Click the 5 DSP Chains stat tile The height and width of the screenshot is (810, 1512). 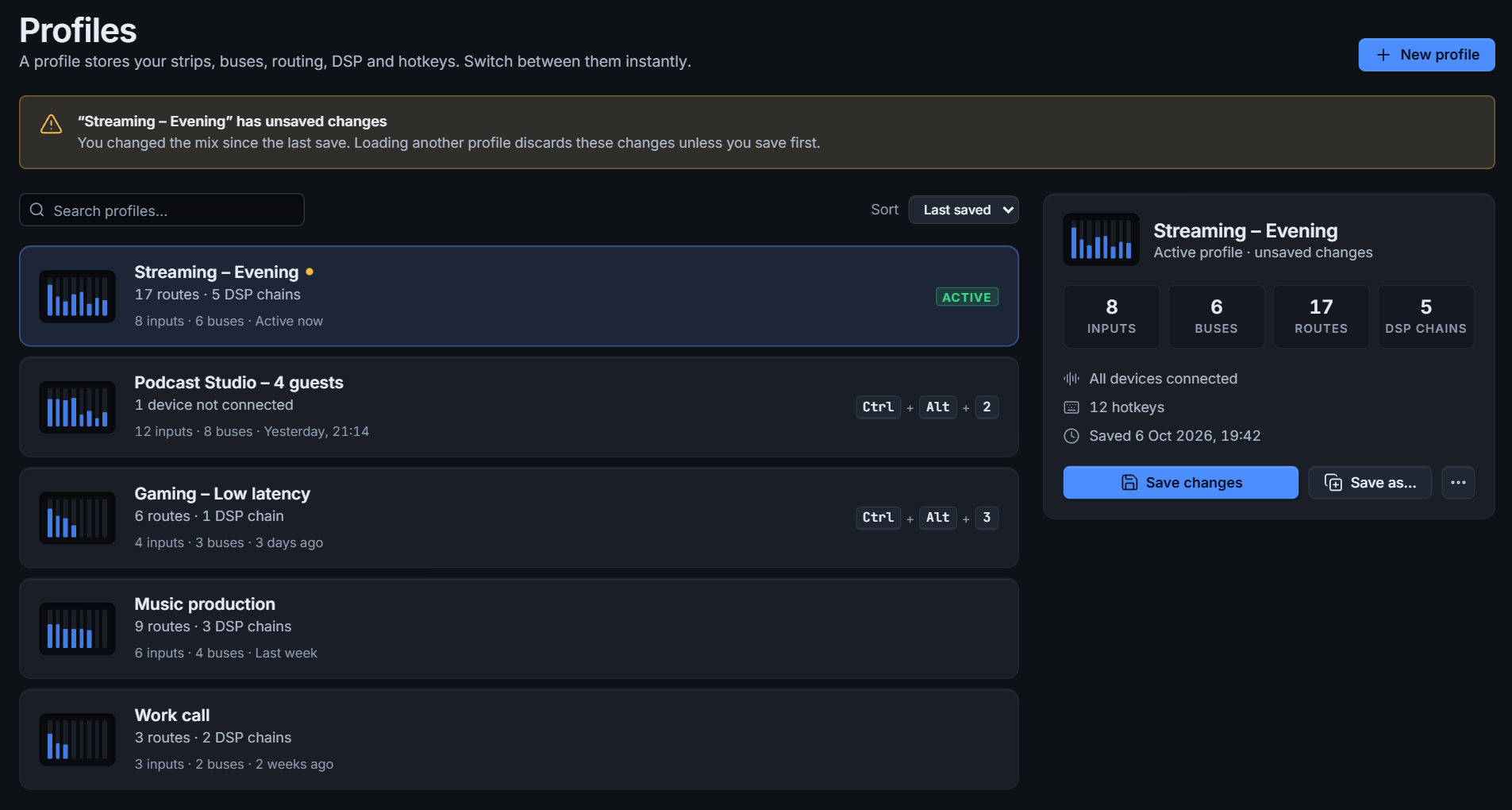(x=1425, y=317)
